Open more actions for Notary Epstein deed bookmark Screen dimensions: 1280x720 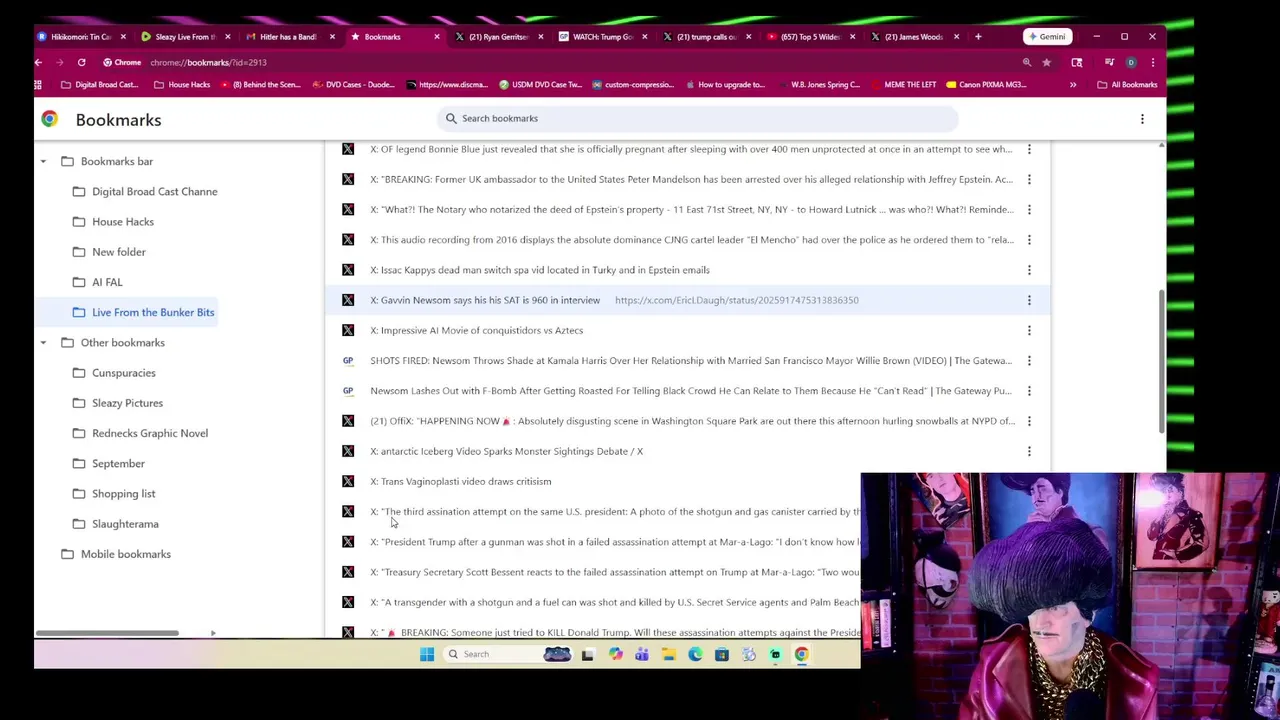[1029, 209]
